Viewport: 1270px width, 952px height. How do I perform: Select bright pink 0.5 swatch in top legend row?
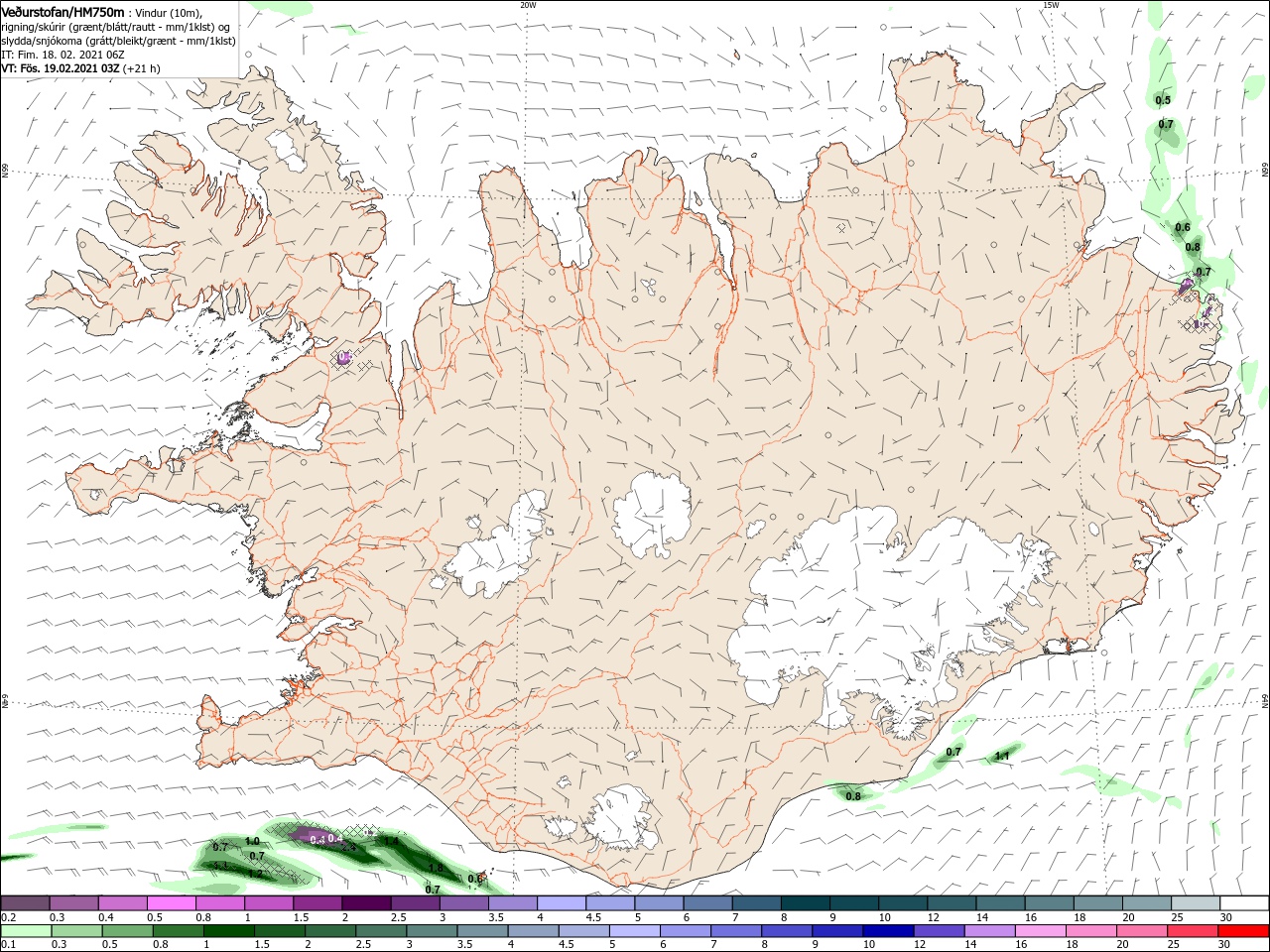pyautogui.click(x=171, y=903)
